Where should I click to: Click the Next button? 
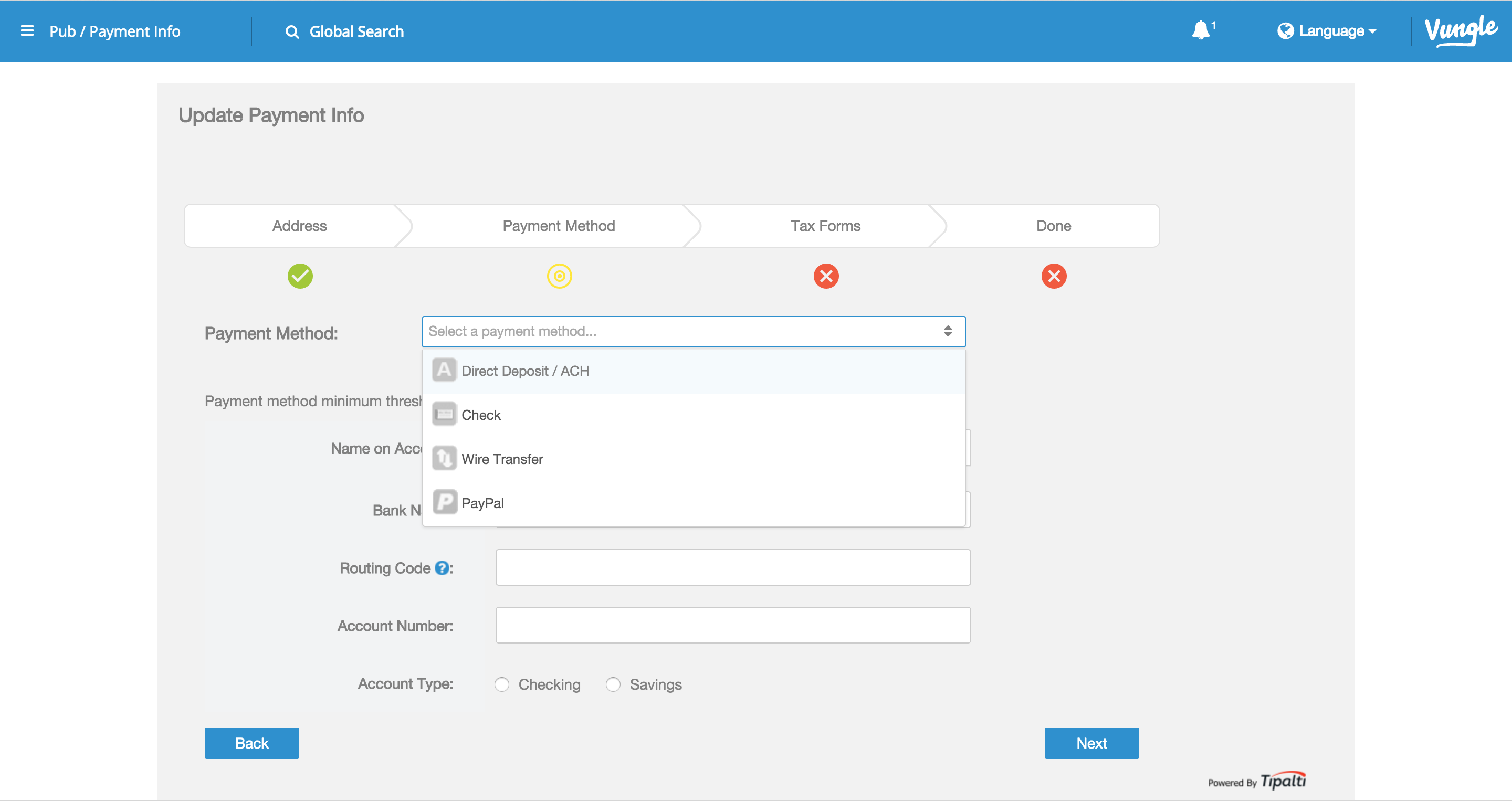pyautogui.click(x=1092, y=743)
